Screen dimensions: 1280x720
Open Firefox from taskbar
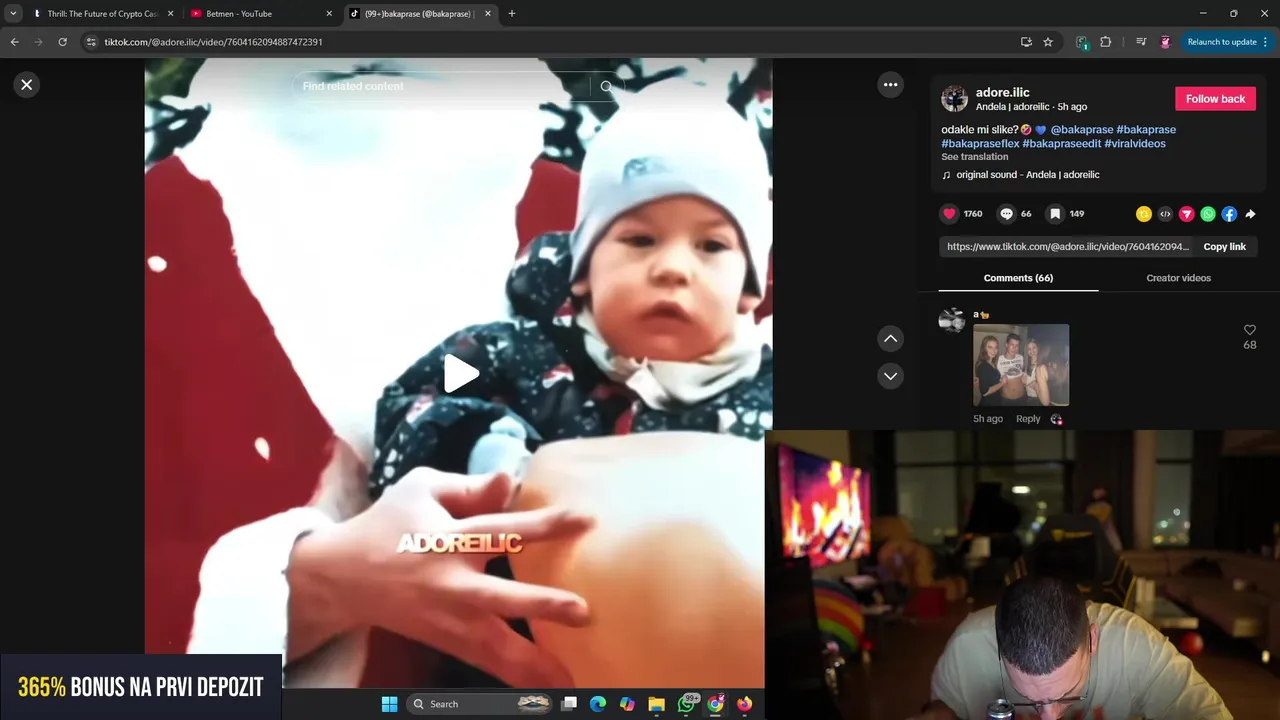pyautogui.click(x=744, y=704)
